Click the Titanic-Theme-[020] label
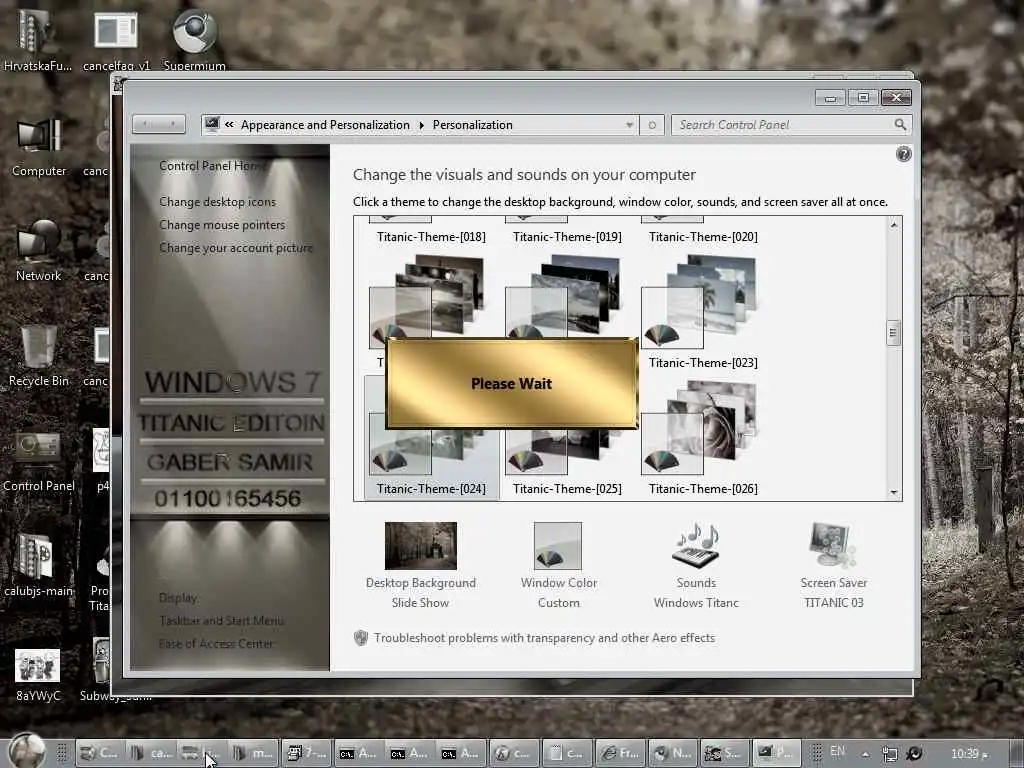The image size is (1024, 768). [703, 236]
